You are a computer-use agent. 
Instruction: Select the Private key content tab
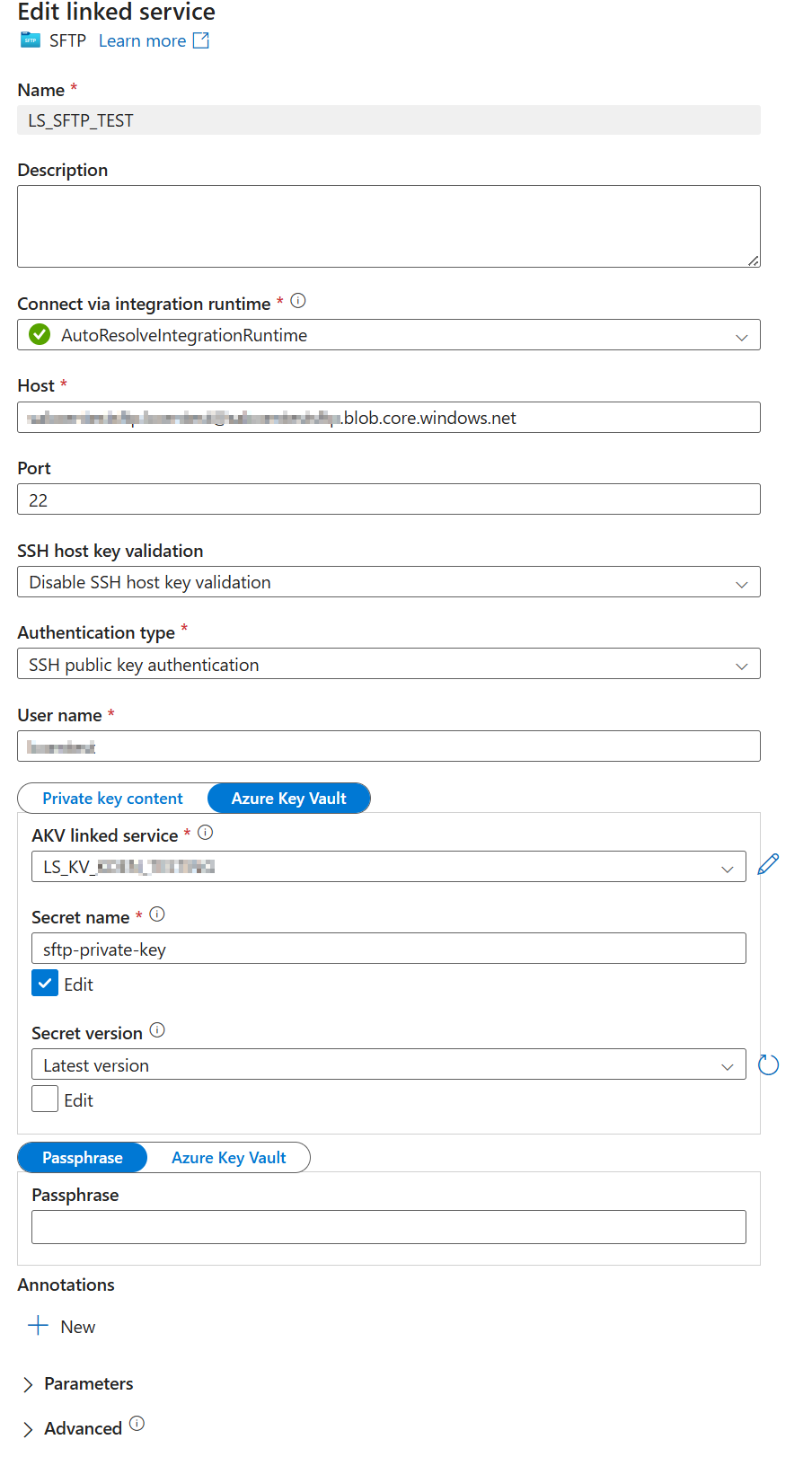[x=112, y=799]
